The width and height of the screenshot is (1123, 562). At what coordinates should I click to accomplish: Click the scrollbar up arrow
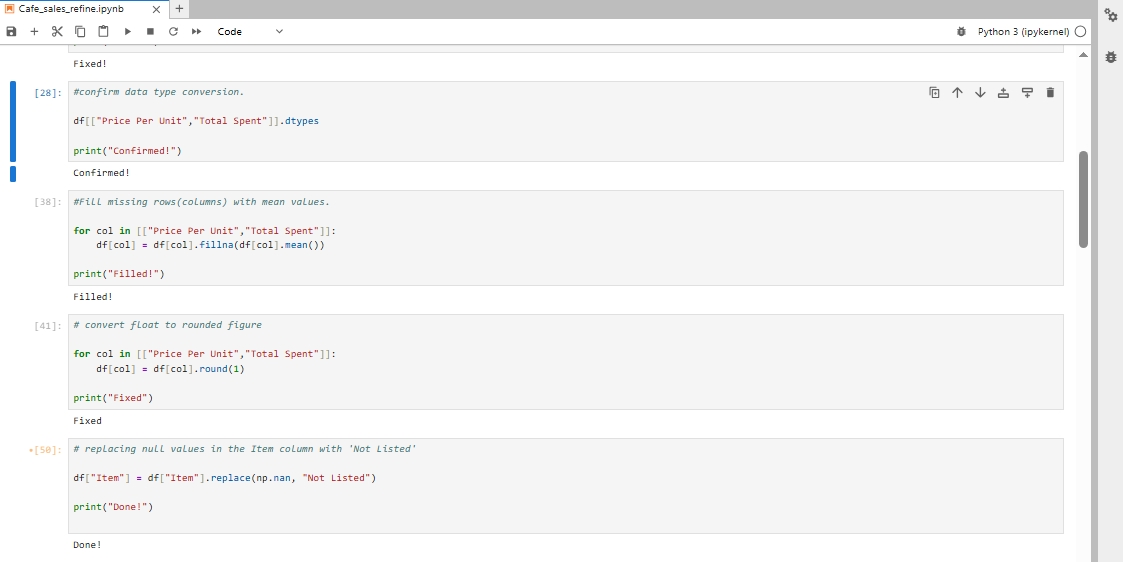point(1083,55)
